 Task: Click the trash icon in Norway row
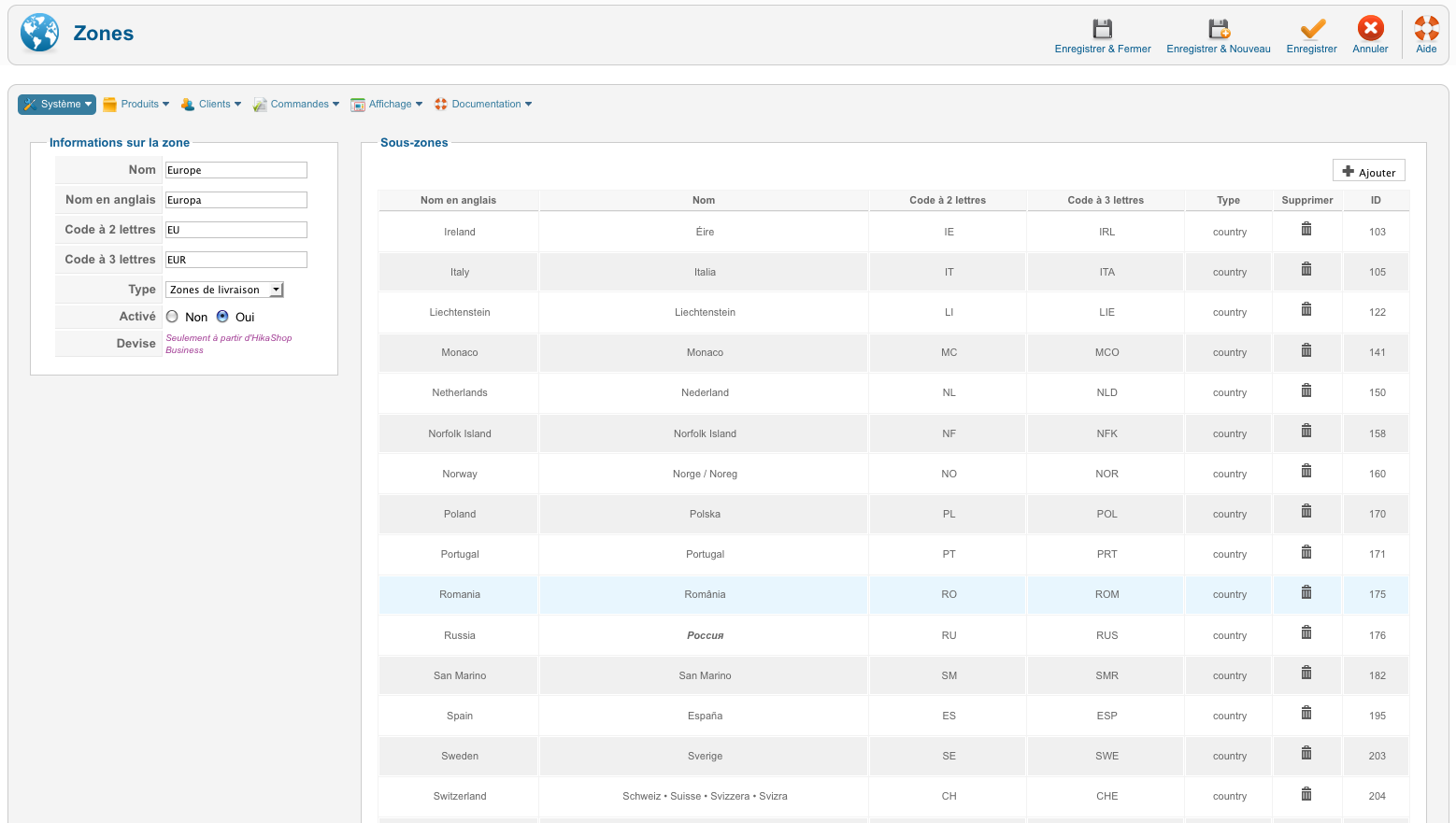(1306, 472)
